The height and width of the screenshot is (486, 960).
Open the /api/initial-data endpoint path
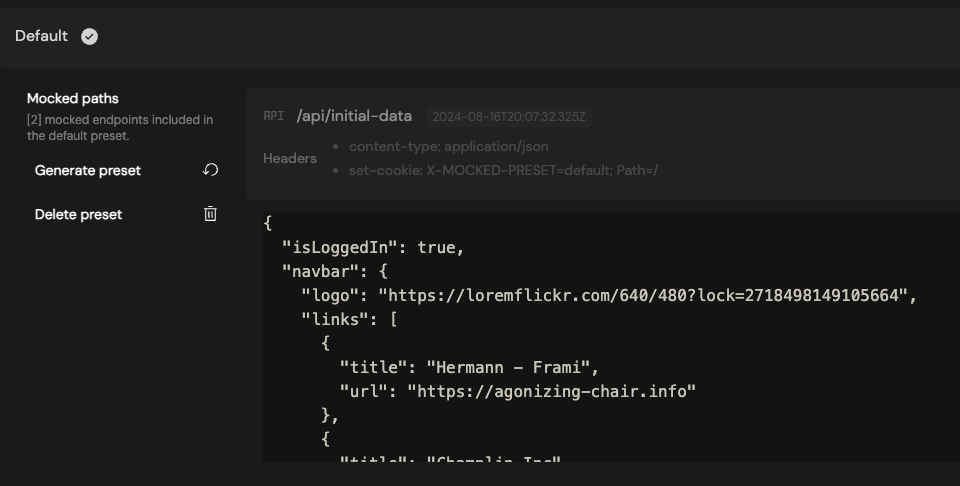pos(354,116)
